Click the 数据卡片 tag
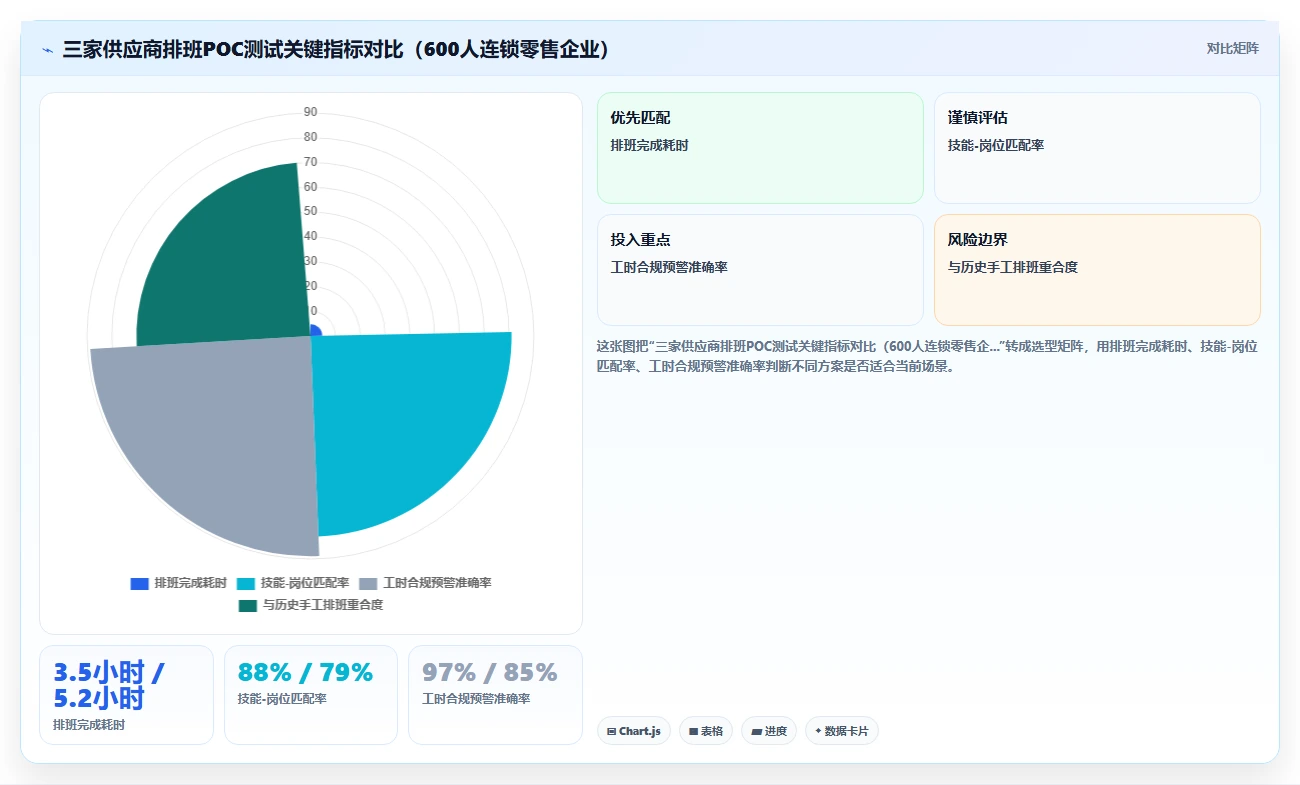The height and width of the screenshot is (785, 1300). [842, 731]
